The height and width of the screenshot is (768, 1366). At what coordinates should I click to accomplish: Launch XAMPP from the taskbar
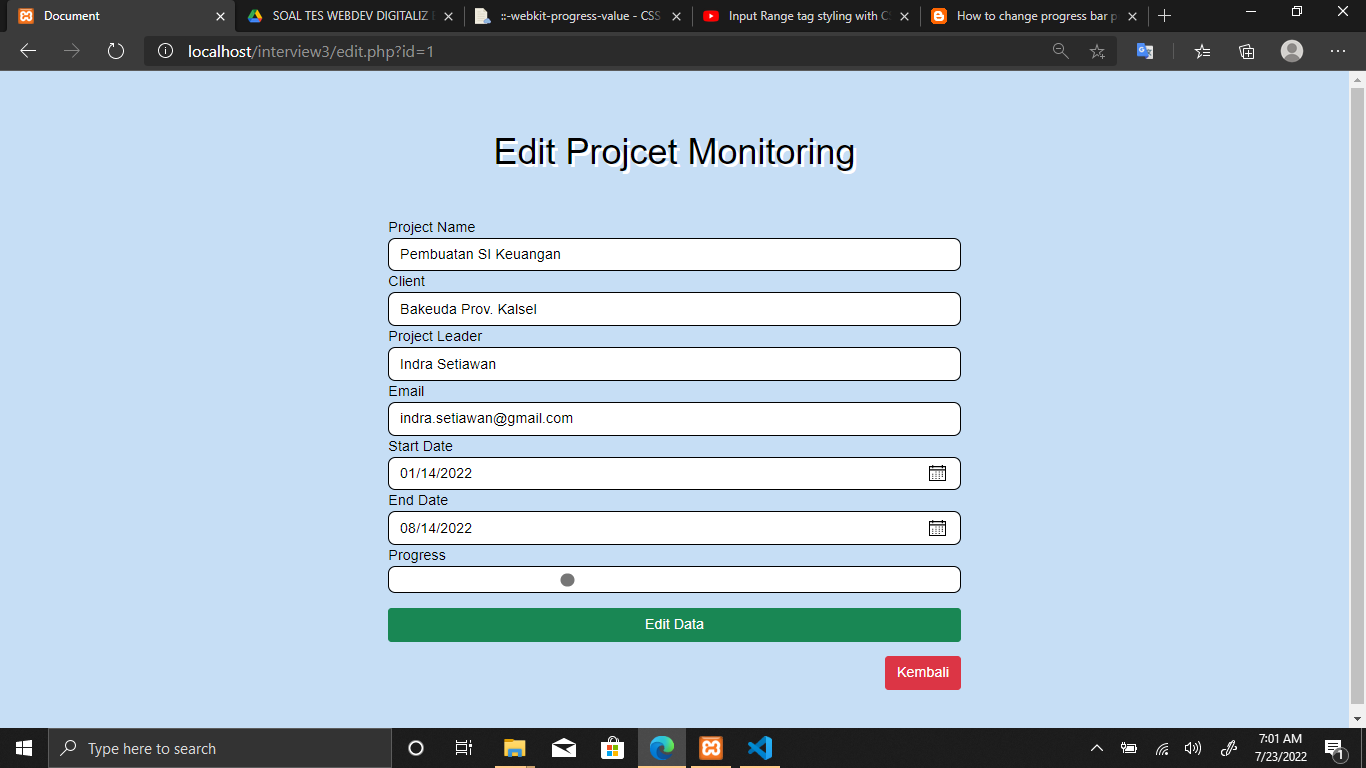pos(711,748)
